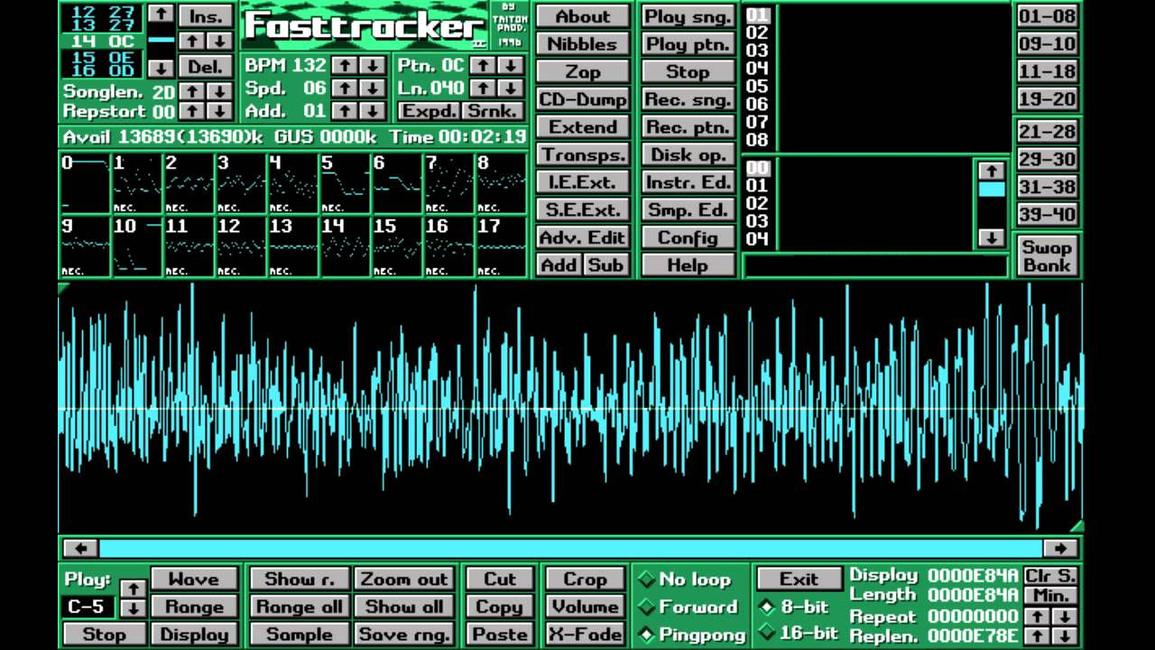Image resolution: width=1155 pixels, height=650 pixels.
Task: Click the horizontal sample scrollbar track
Action: [570, 548]
